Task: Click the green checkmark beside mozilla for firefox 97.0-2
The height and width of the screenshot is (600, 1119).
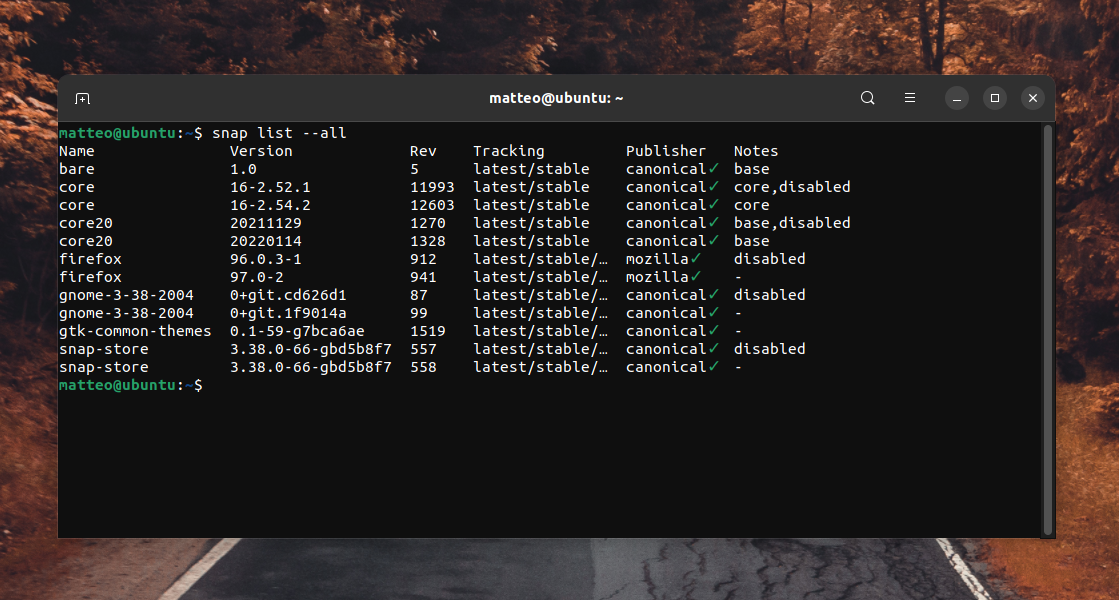Action: pyautogui.click(x=696, y=277)
